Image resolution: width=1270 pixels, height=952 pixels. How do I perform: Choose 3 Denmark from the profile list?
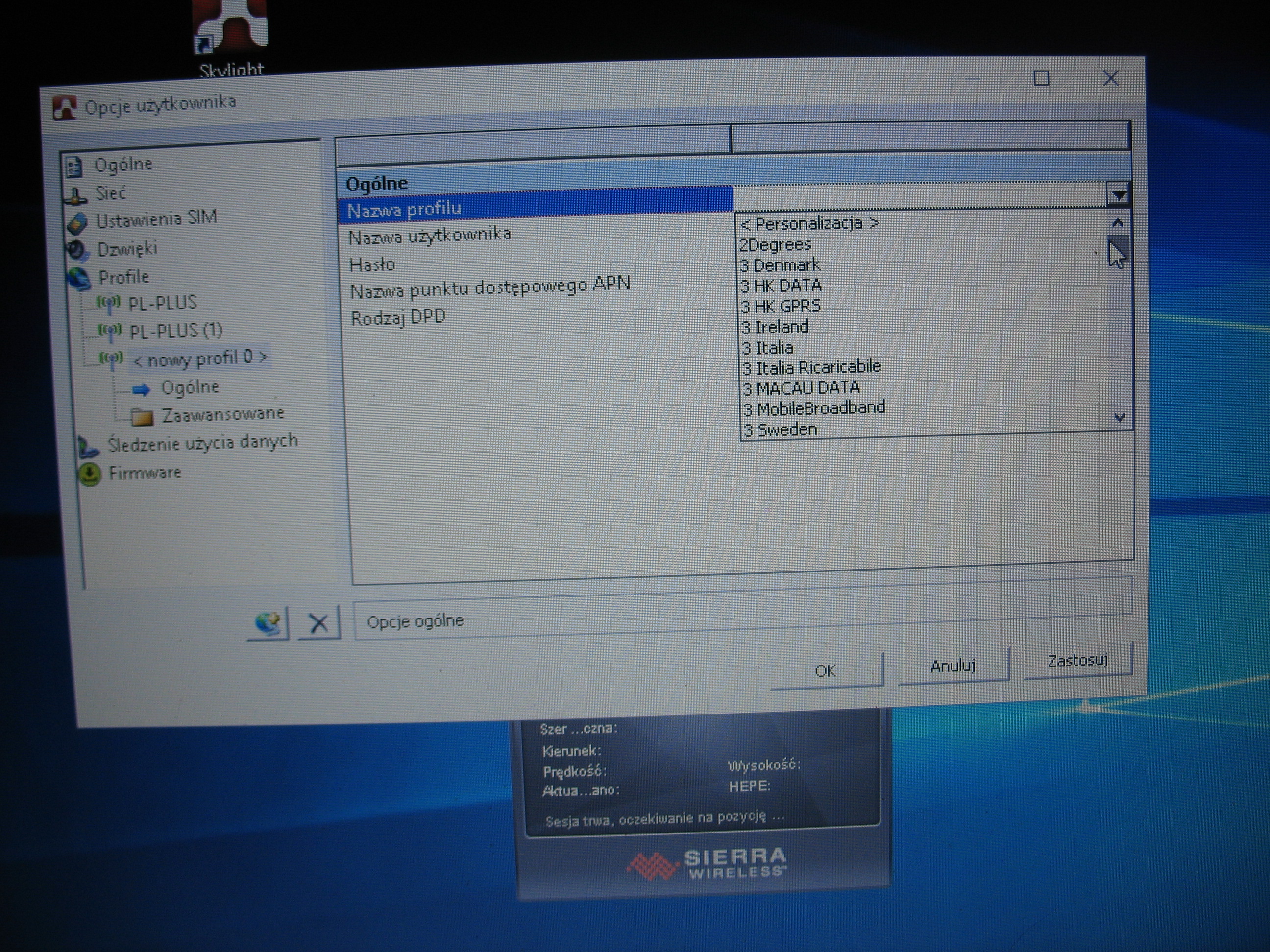[780, 266]
